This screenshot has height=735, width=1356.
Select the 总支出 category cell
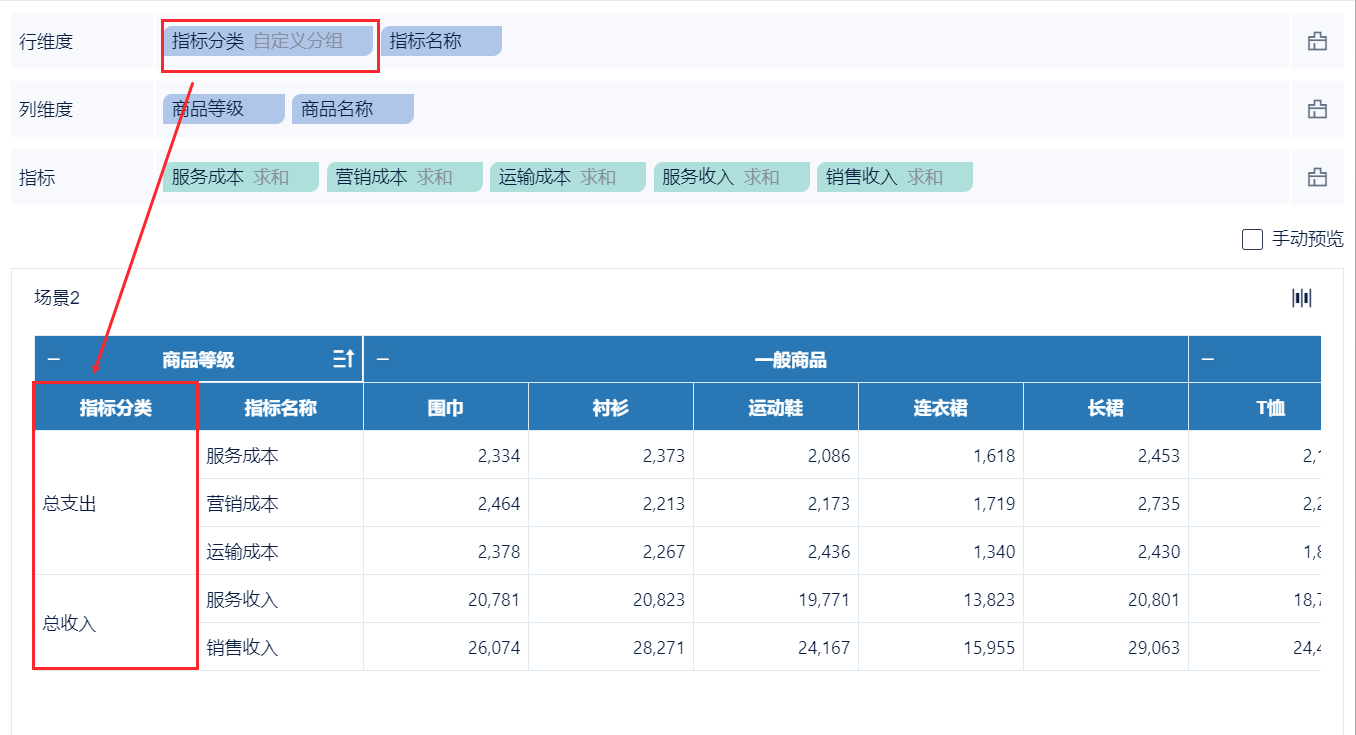click(70, 504)
